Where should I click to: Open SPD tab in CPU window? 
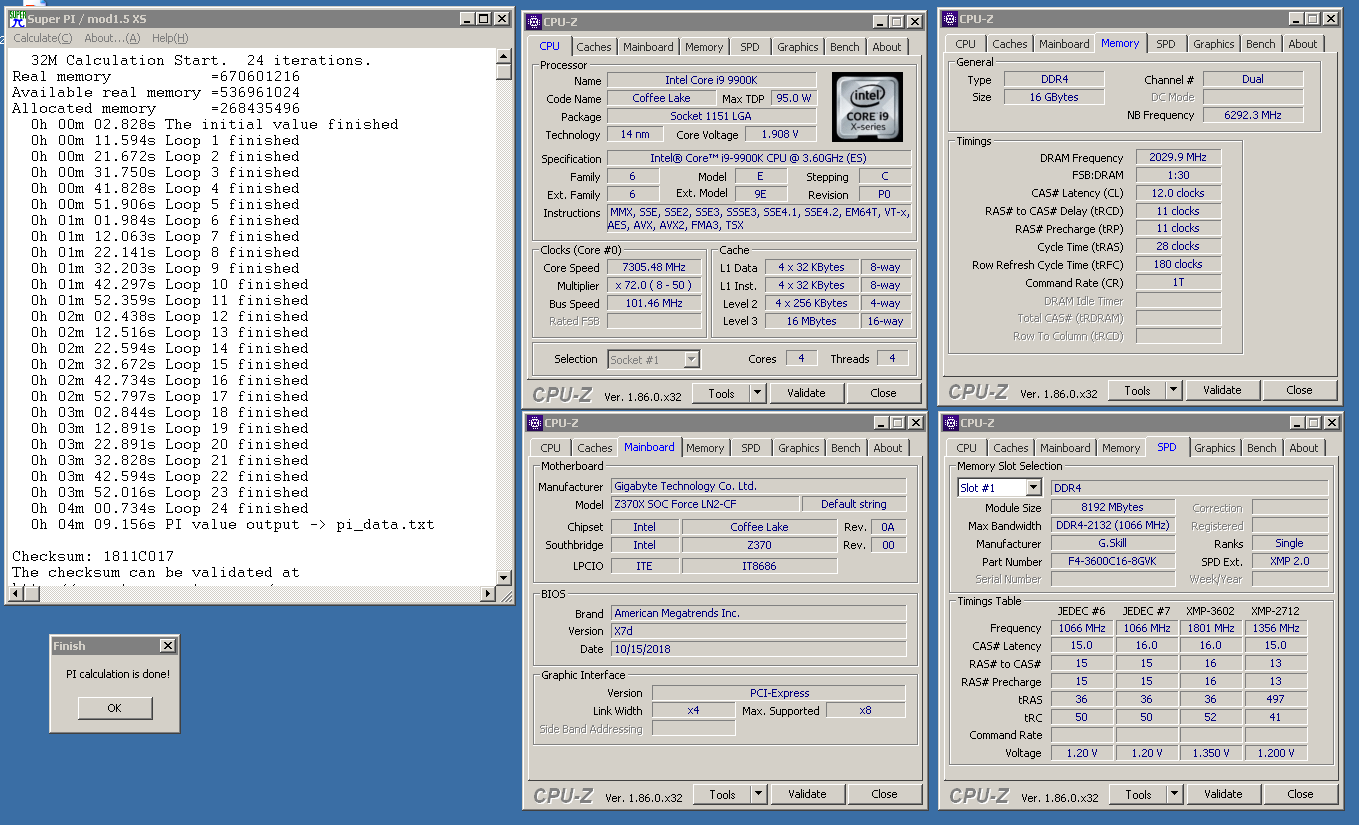click(750, 47)
